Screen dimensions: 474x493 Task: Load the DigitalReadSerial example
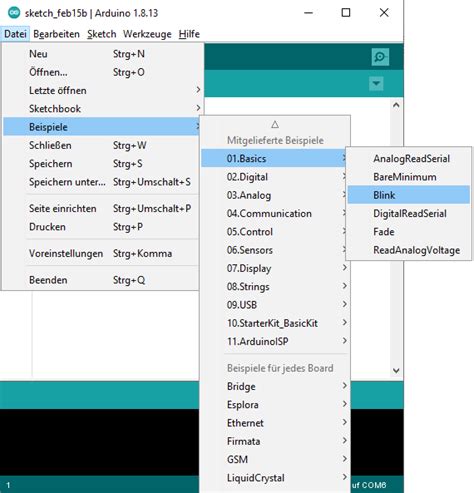point(409,214)
